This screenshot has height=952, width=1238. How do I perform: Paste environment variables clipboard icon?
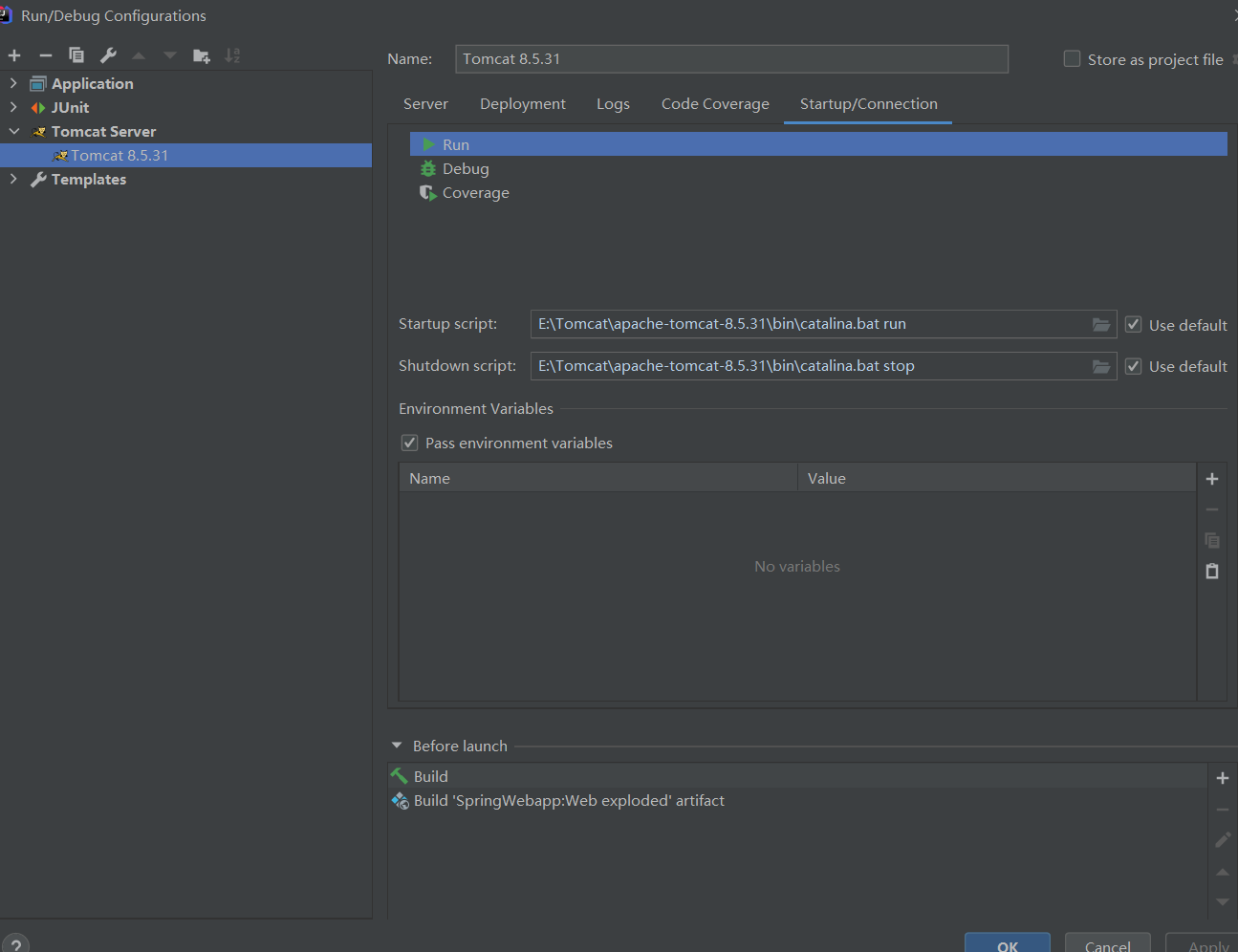1212,571
